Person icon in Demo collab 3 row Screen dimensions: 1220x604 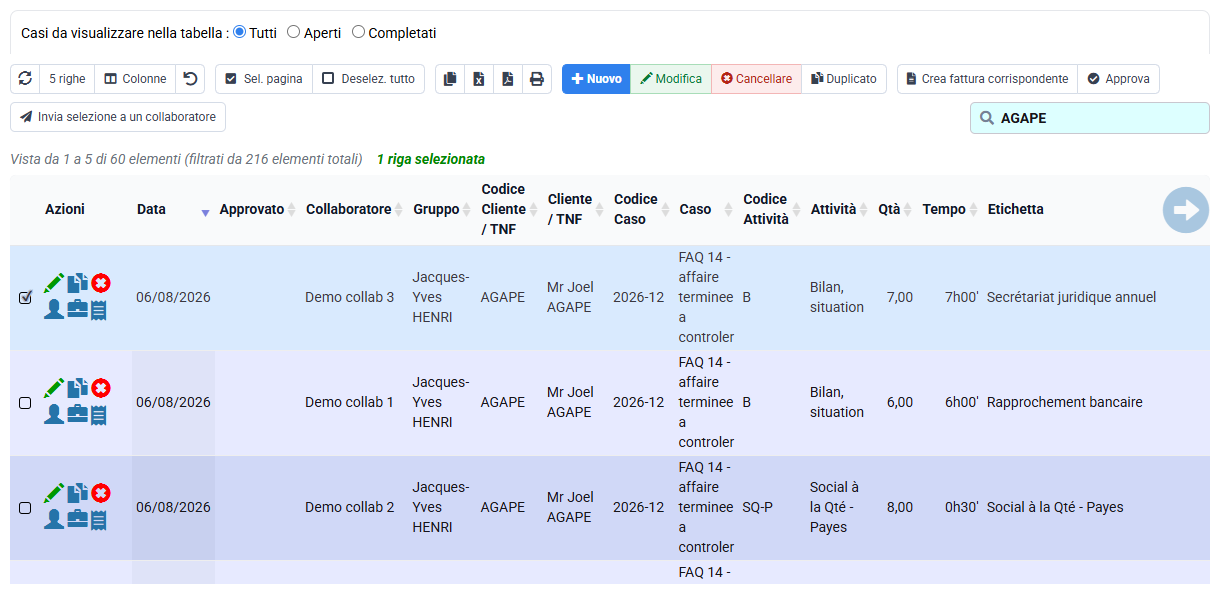pos(54,309)
